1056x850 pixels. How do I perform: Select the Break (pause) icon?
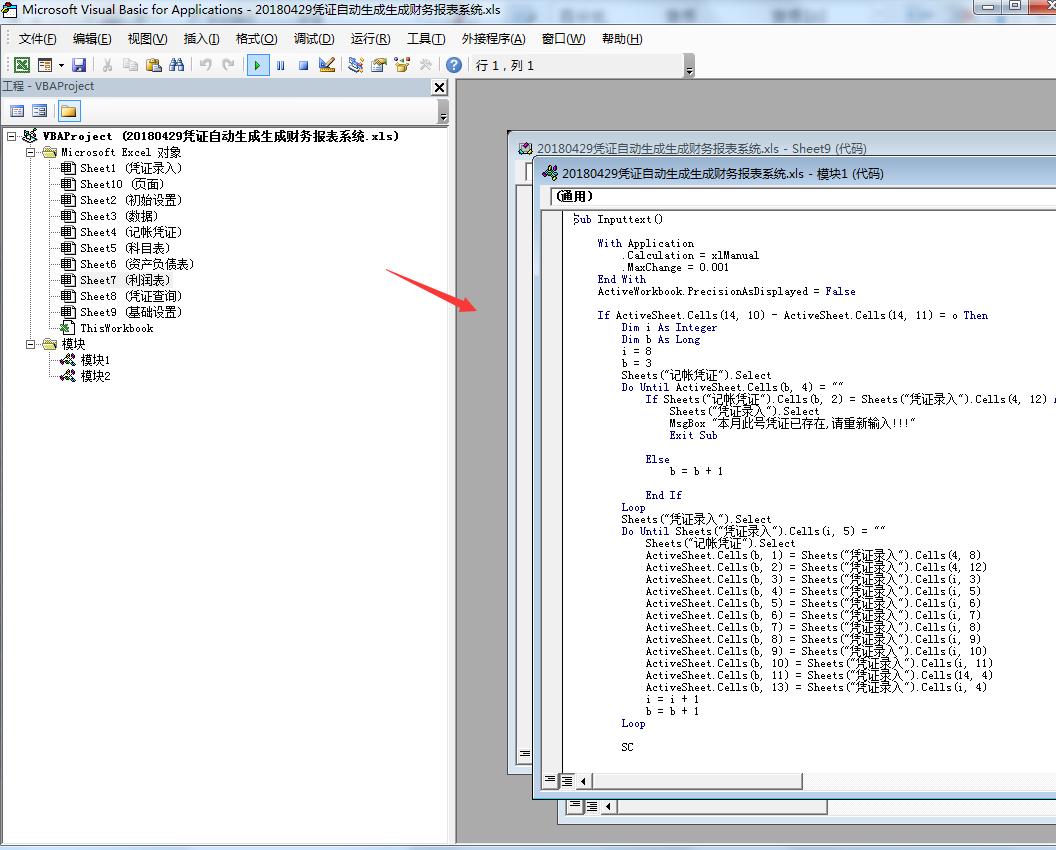pyautogui.click(x=280, y=64)
